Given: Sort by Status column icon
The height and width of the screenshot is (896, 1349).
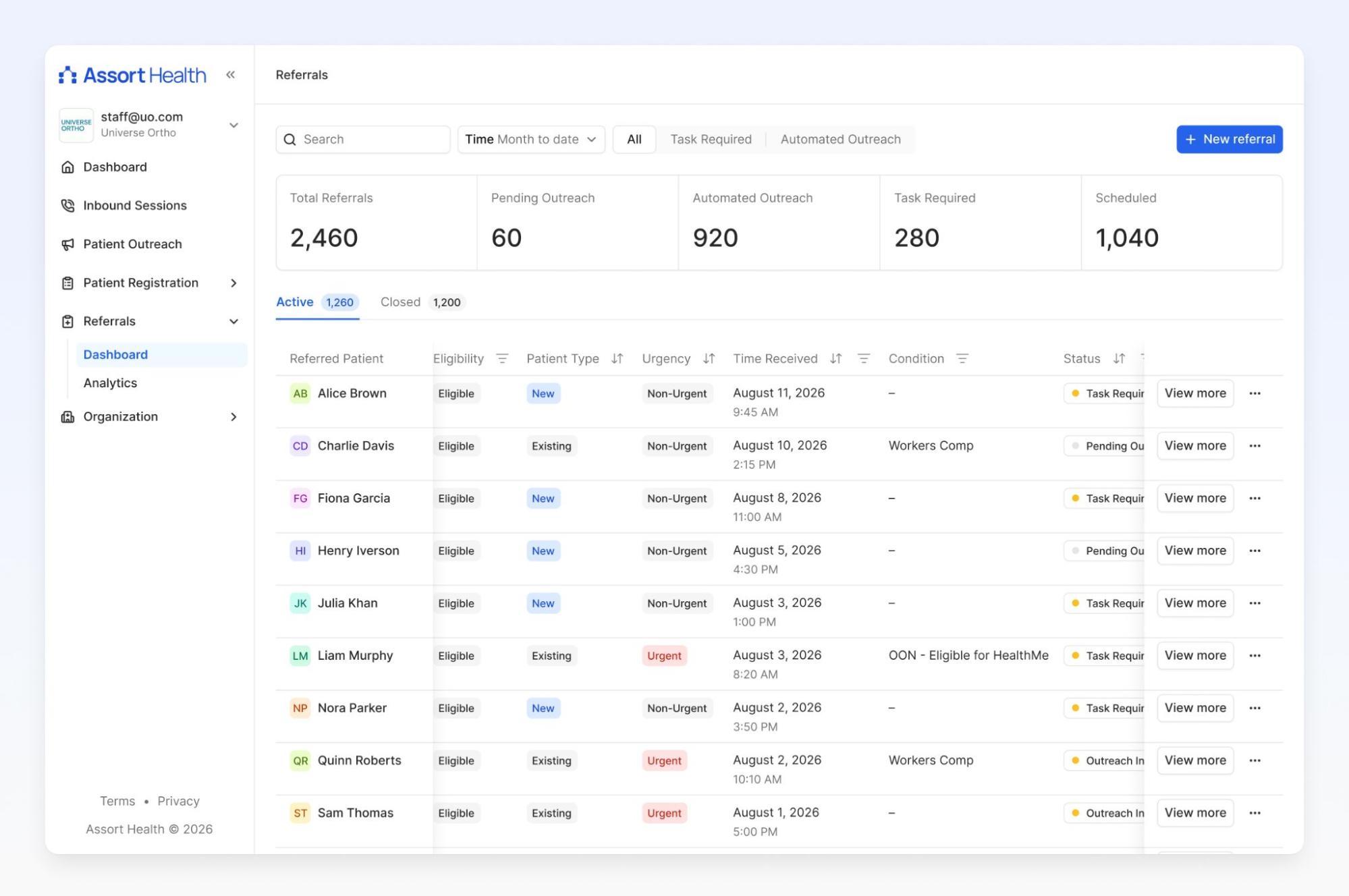Looking at the screenshot, I should pyautogui.click(x=1119, y=359).
